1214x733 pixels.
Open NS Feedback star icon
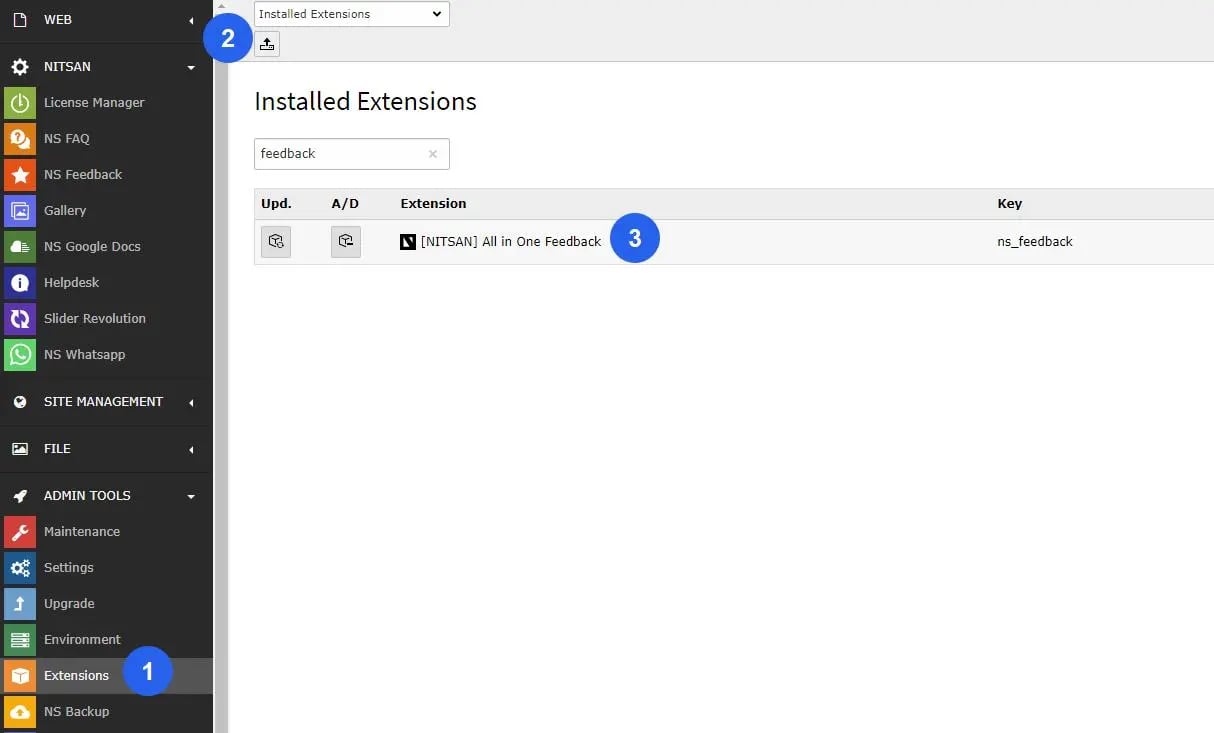pyautogui.click(x=20, y=174)
